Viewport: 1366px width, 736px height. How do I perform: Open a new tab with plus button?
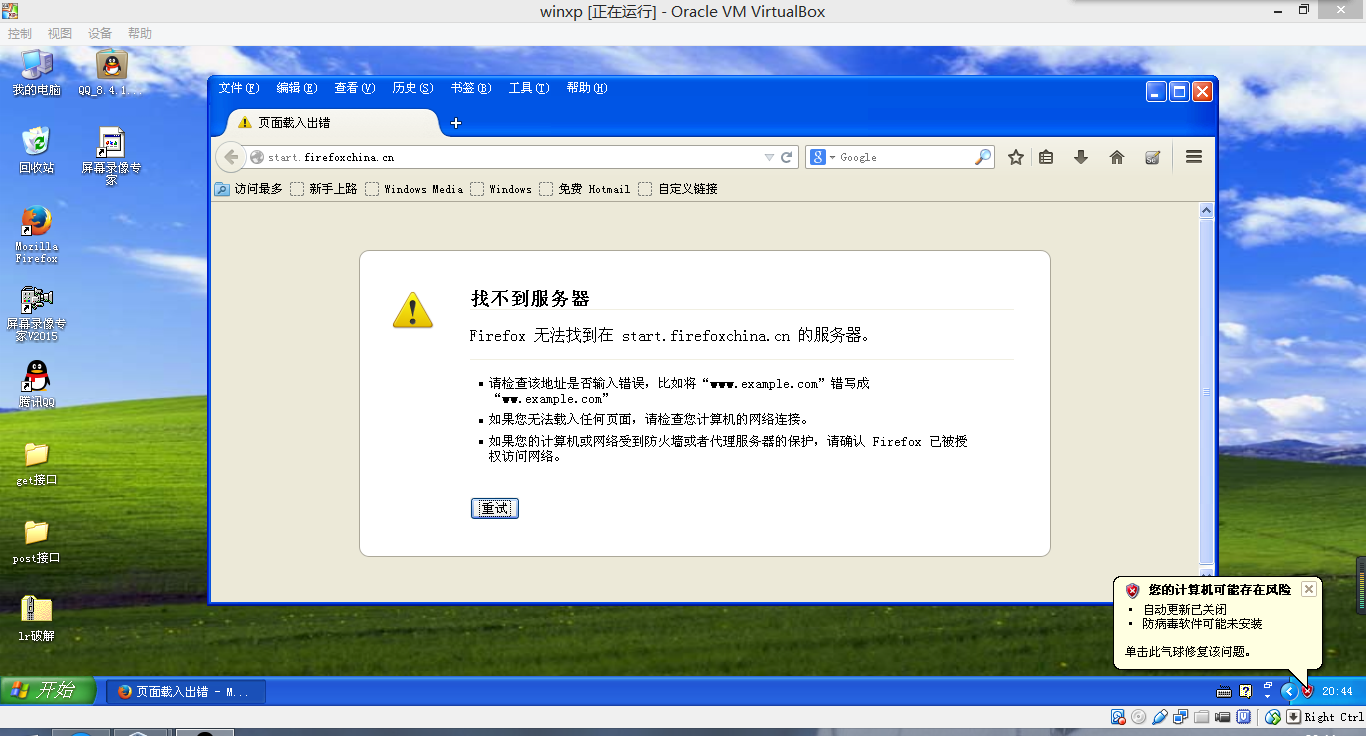[456, 123]
